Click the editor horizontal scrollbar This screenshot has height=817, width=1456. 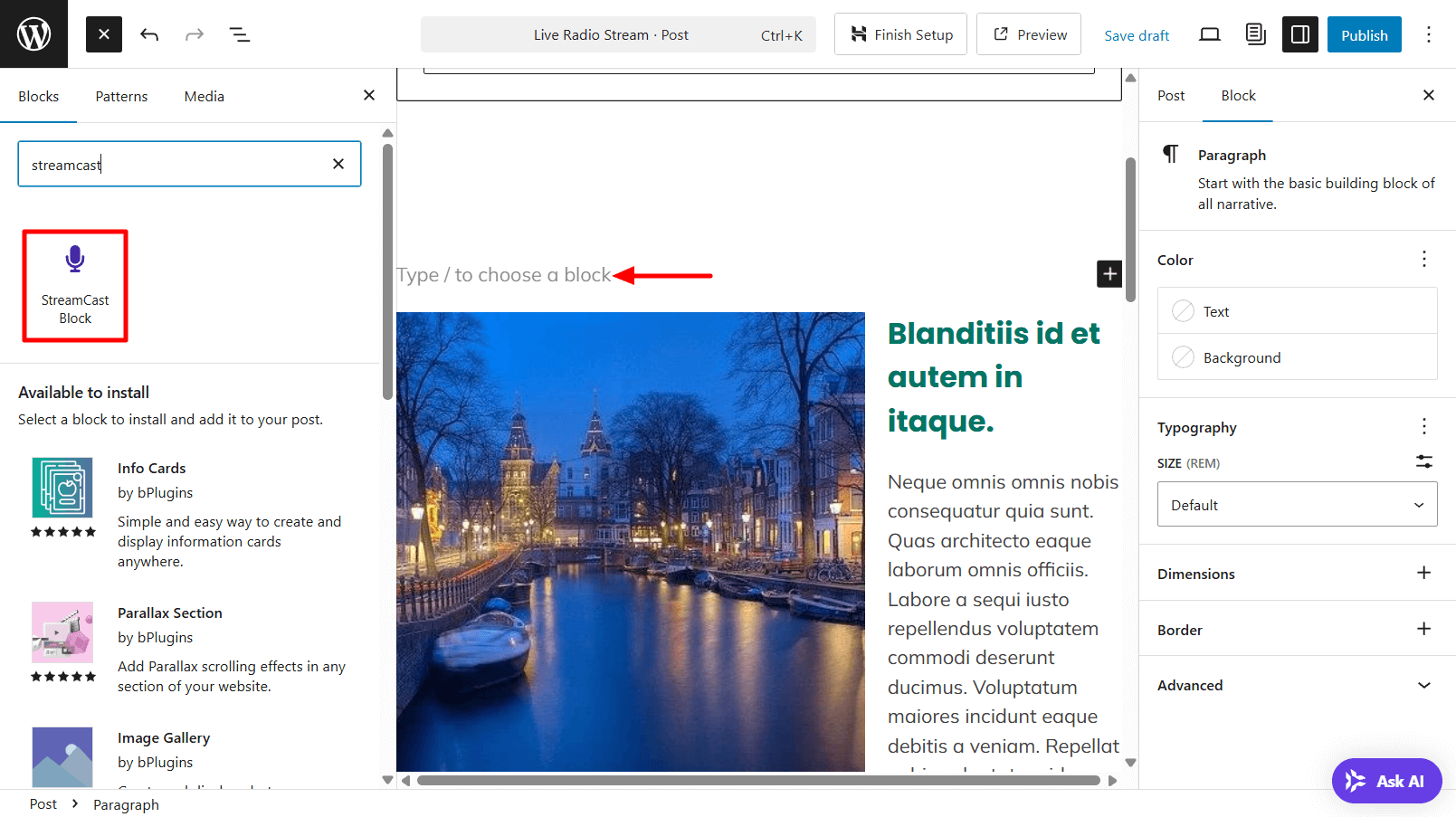point(758,780)
